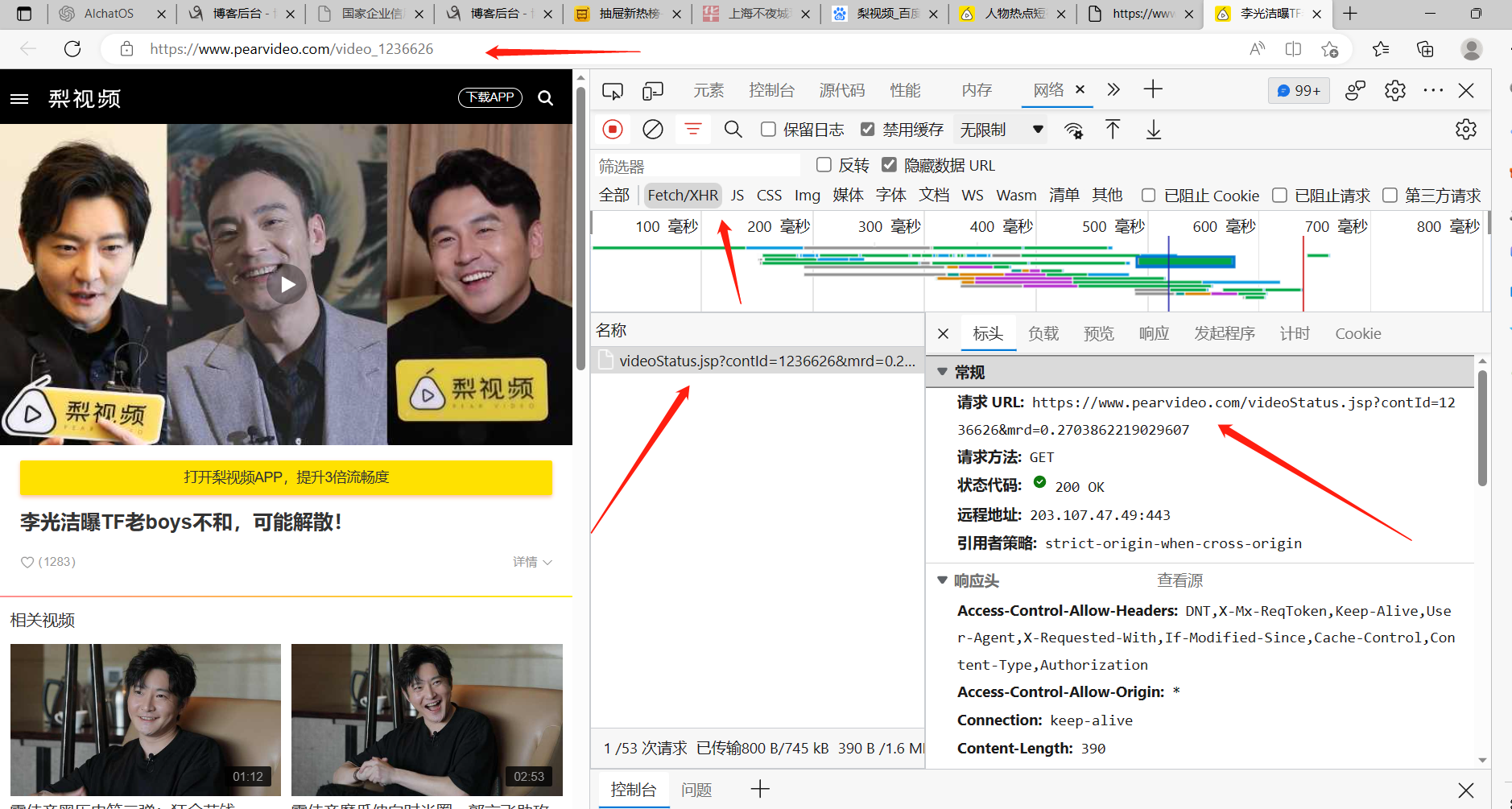Close the request details pane
The height and width of the screenshot is (809, 1512).
pyautogui.click(x=944, y=333)
